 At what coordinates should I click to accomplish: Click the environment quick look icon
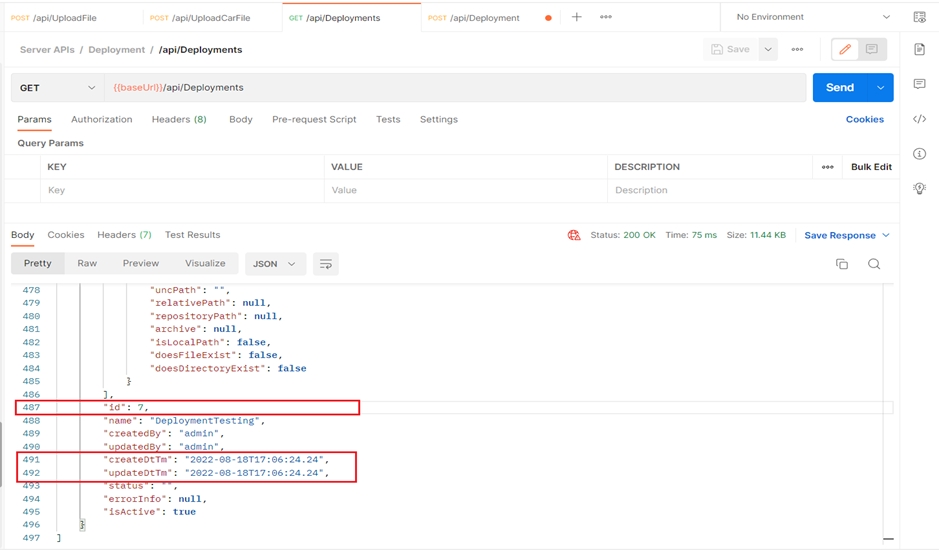pyautogui.click(x=919, y=17)
